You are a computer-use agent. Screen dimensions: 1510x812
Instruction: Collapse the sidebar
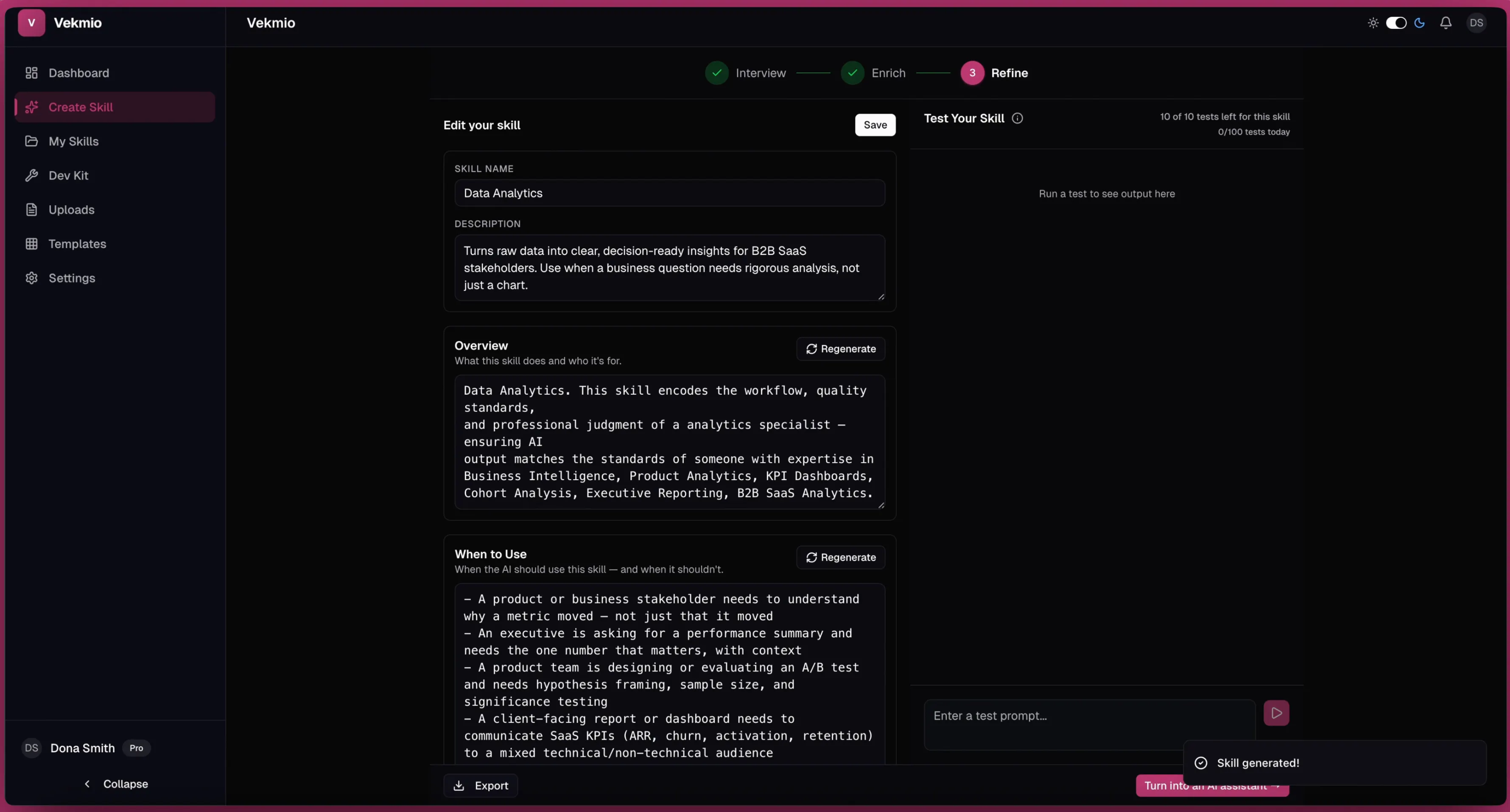(x=116, y=784)
